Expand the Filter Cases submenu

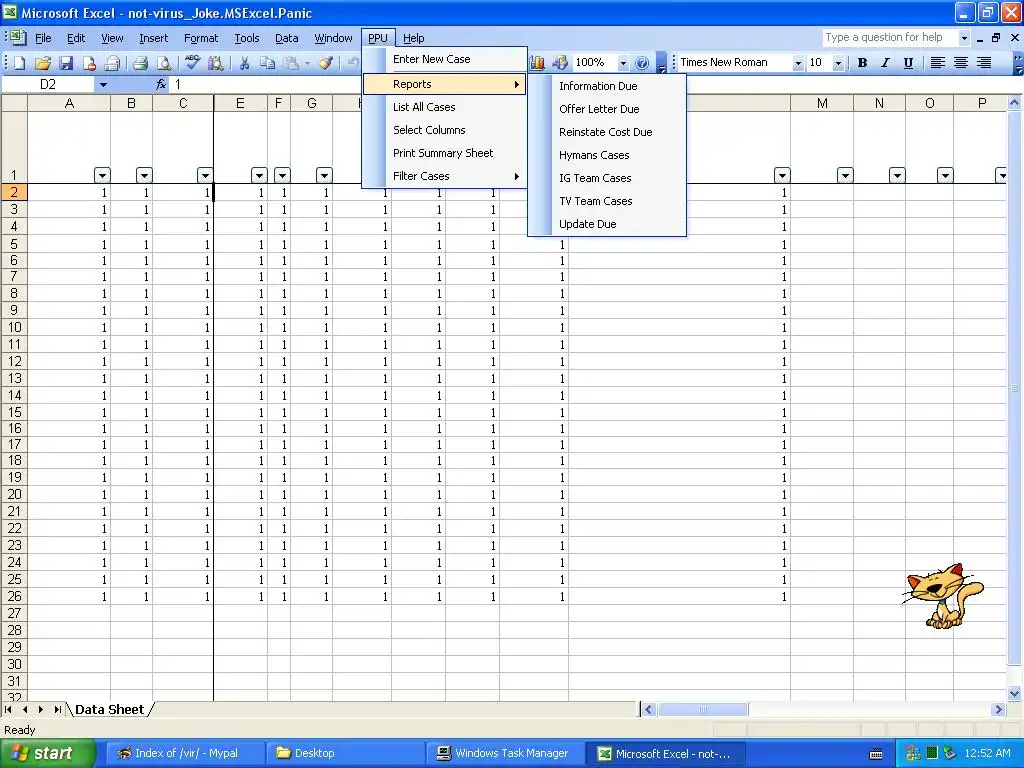pos(445,176)
